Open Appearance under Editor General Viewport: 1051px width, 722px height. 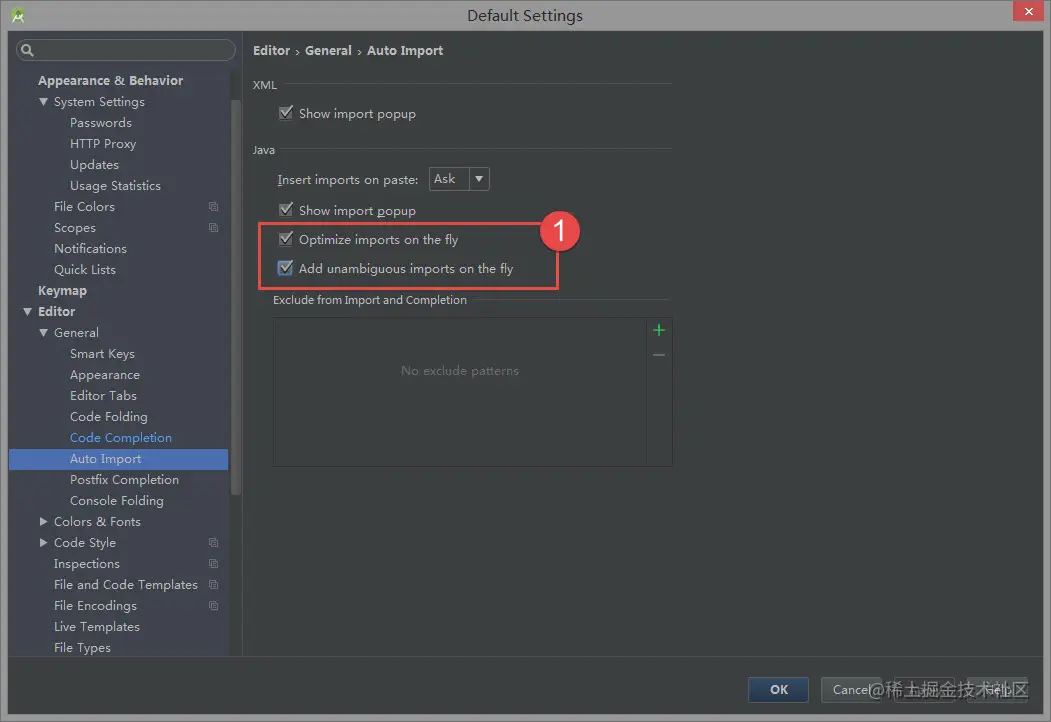coord(105,375)
